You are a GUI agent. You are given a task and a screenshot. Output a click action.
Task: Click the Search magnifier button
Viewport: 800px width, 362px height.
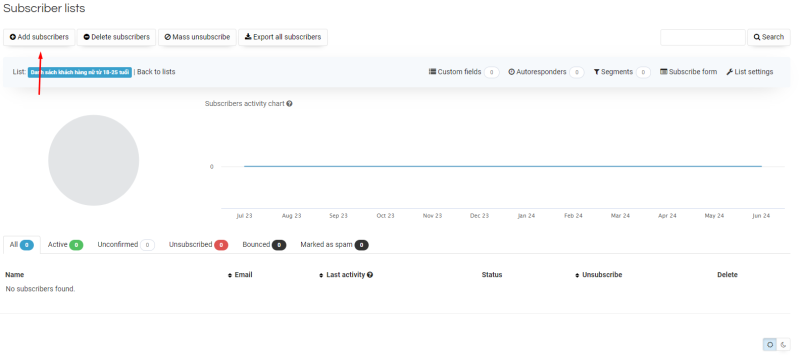point(769,37)
